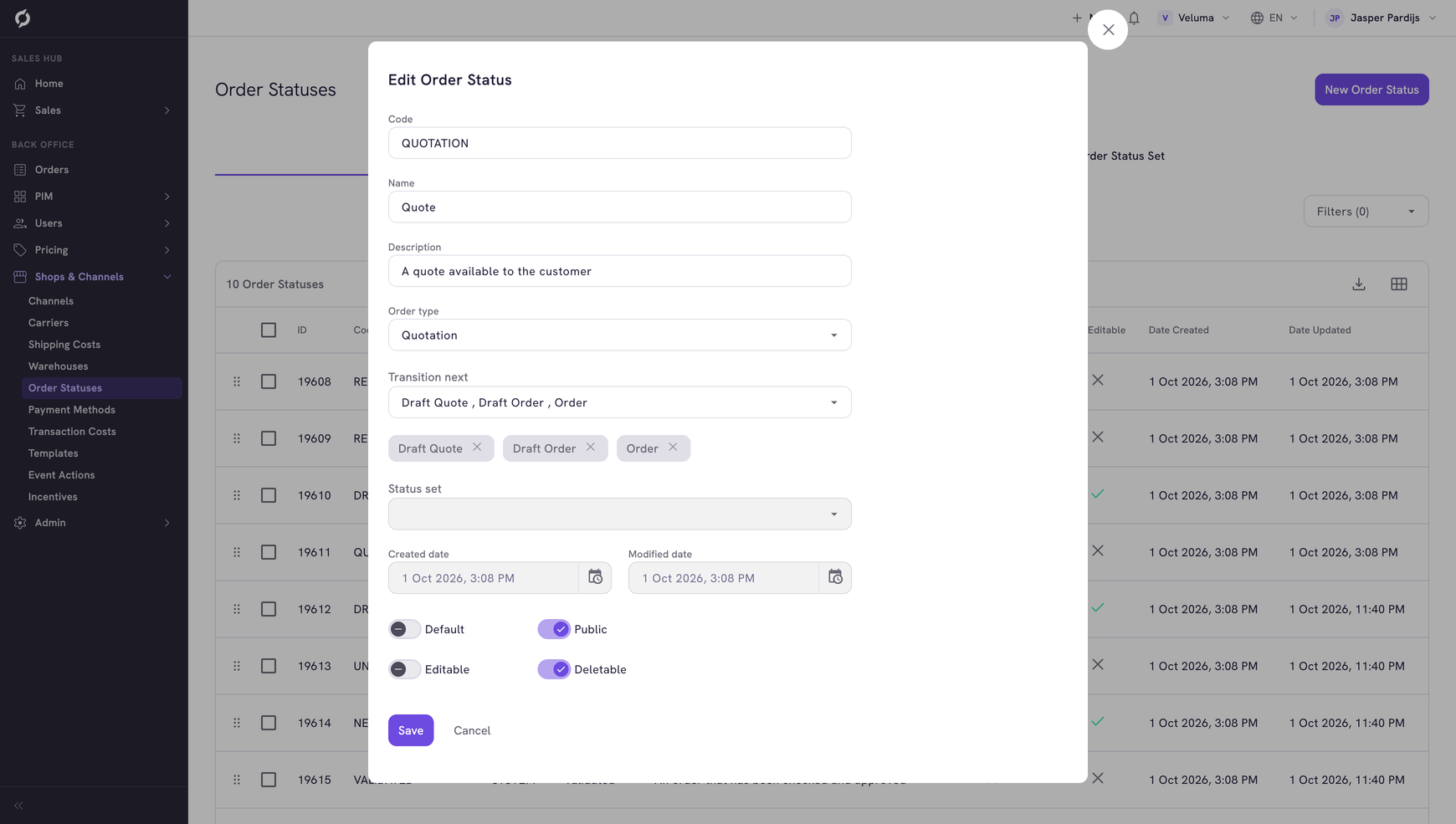
Task: Open the Veluma organization dropdown
Action: [1194, 18]
